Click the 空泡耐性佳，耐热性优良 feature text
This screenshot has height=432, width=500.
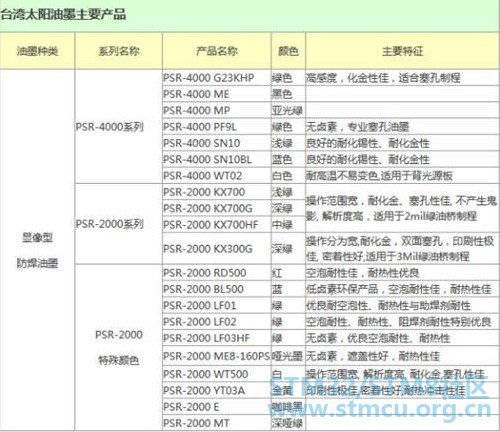click(363, 273)
